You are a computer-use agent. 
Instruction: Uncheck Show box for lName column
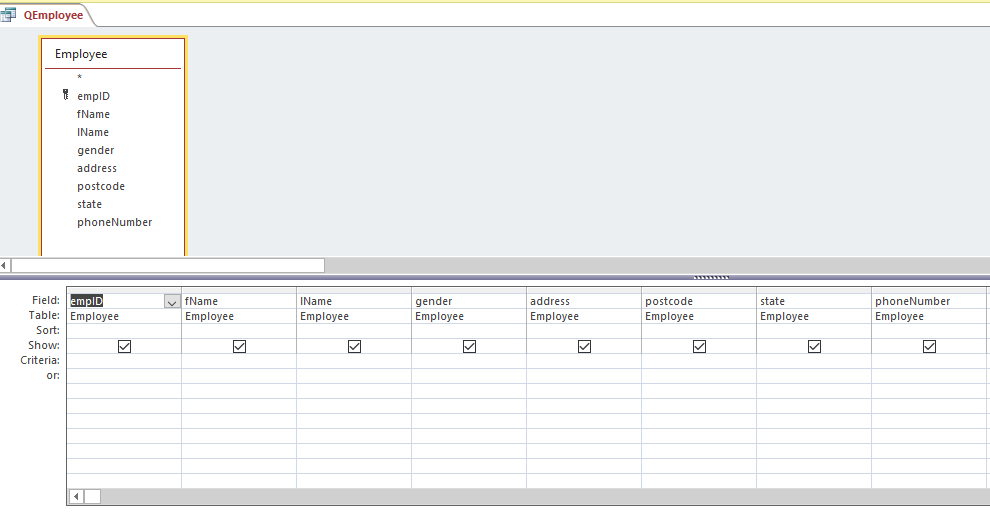tap(354, 346)
